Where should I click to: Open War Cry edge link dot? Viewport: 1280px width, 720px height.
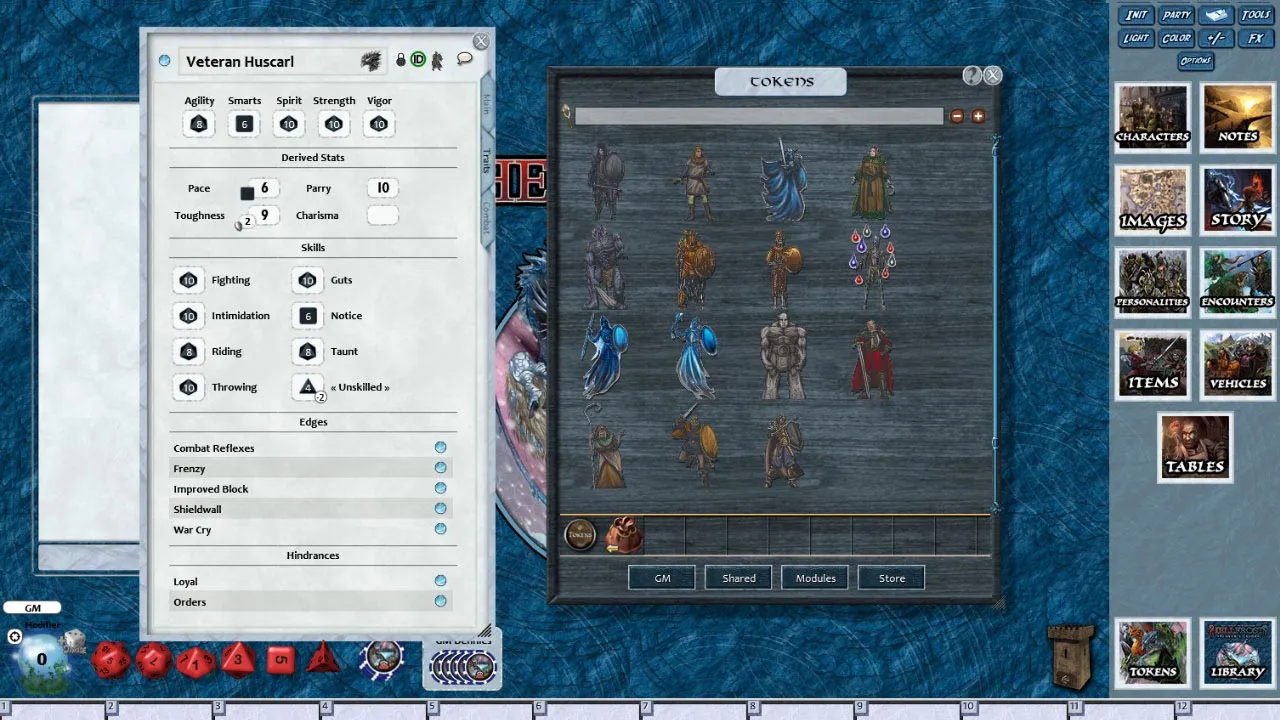[440, 529]
